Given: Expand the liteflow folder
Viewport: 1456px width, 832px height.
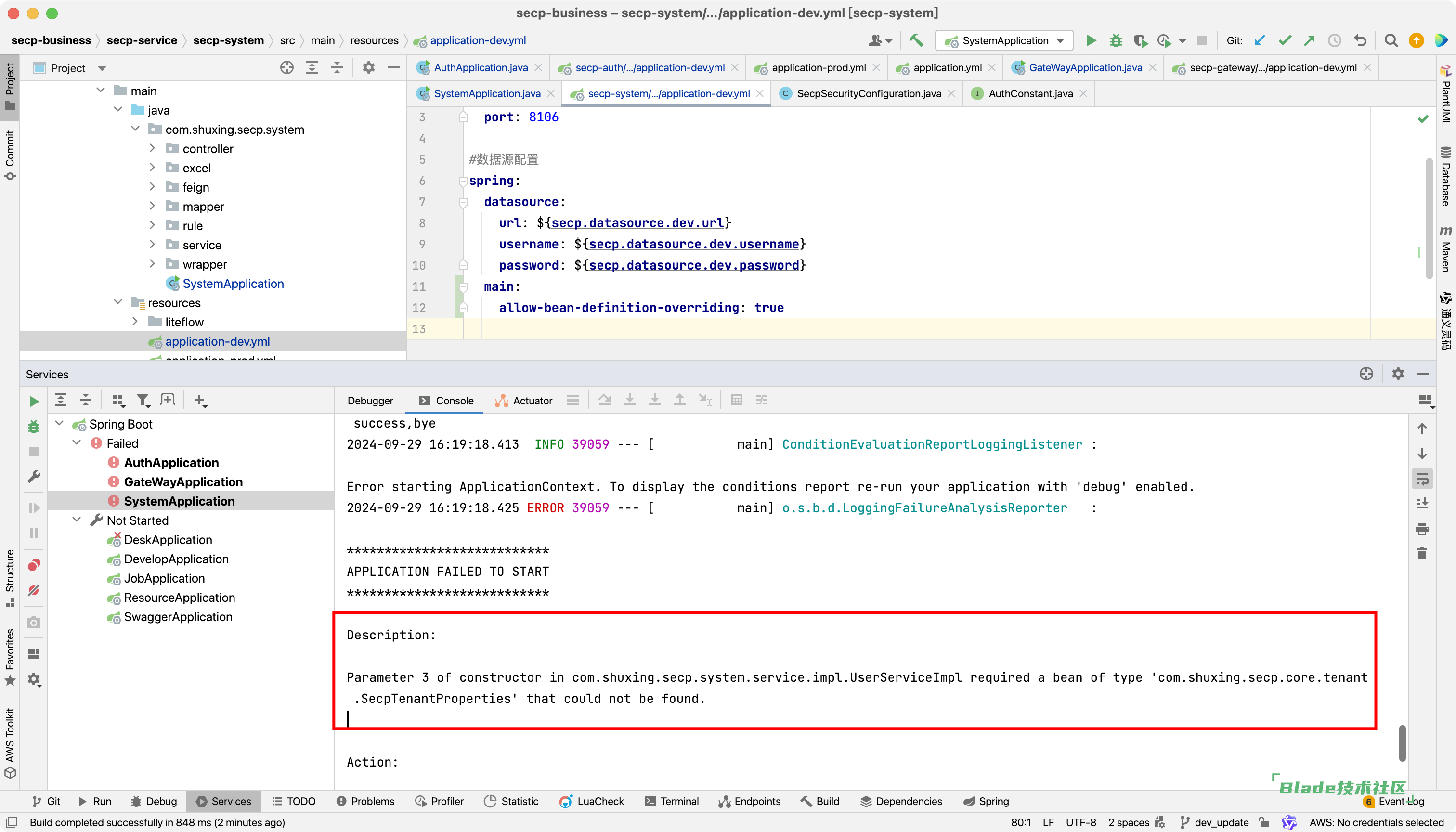Looking at the screenshot, I should [x=135, y=321].
